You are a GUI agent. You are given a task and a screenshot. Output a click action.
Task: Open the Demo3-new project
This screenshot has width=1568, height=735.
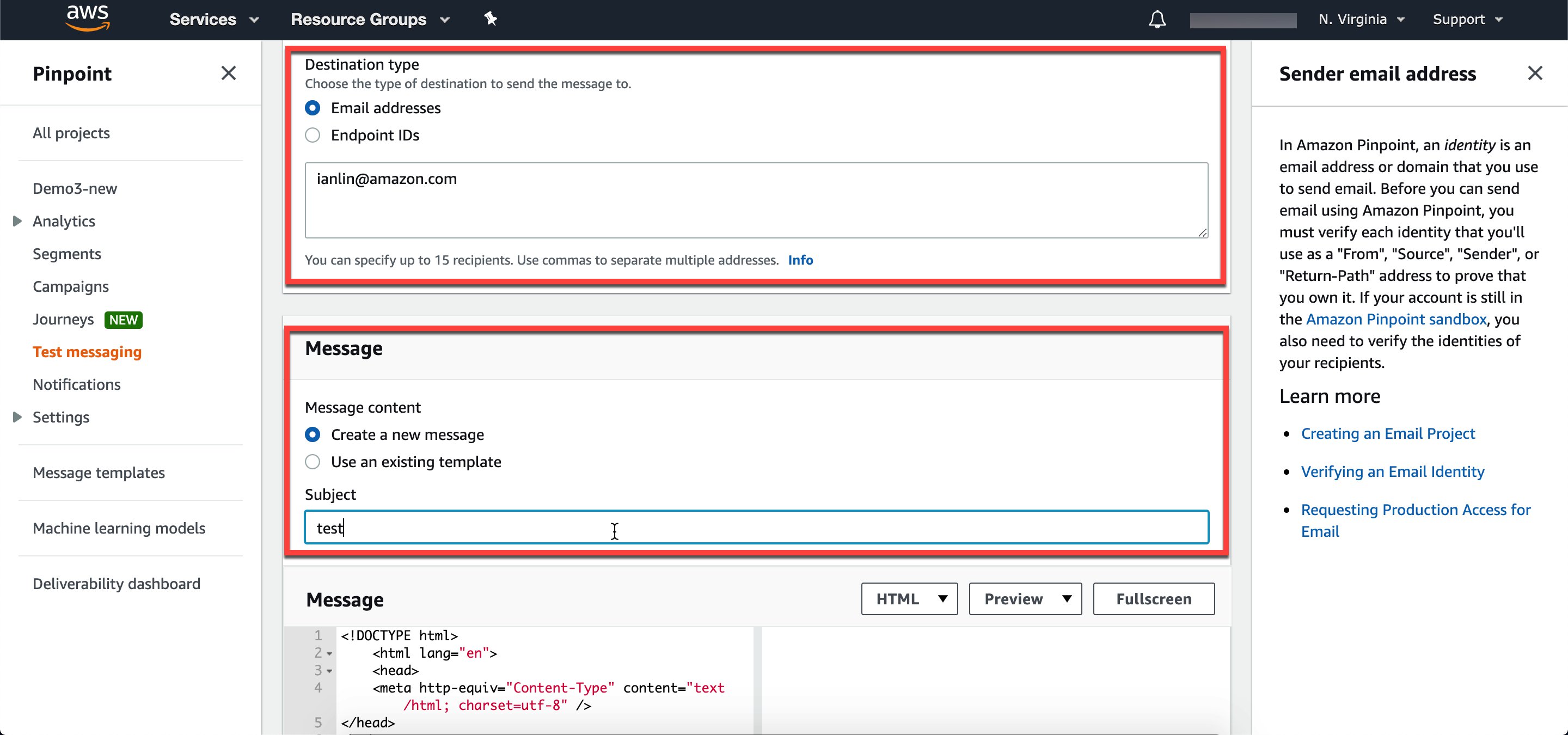click(75, 188)
